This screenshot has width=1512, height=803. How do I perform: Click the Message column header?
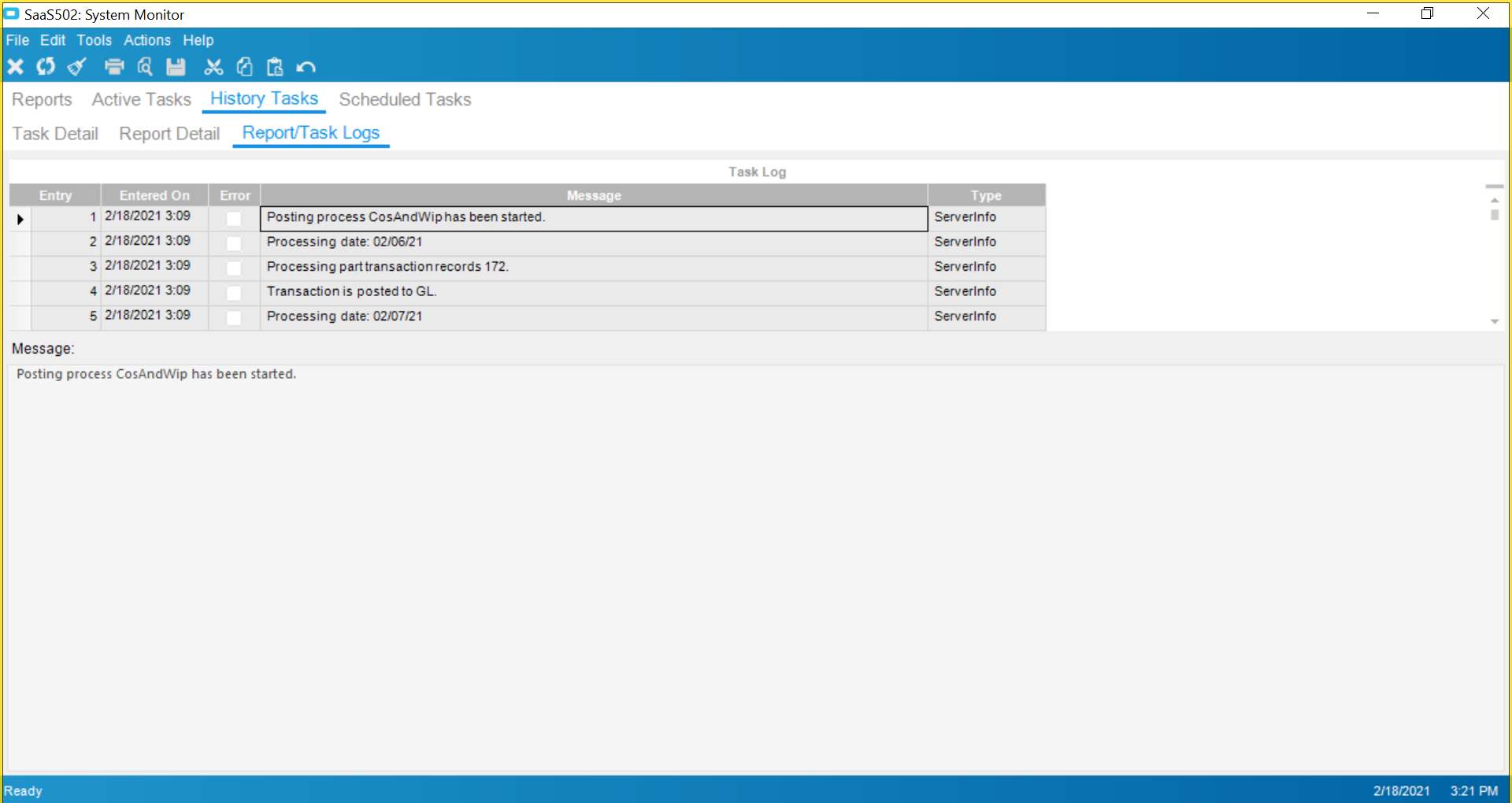pyautogui.click(x=594, y=195)
